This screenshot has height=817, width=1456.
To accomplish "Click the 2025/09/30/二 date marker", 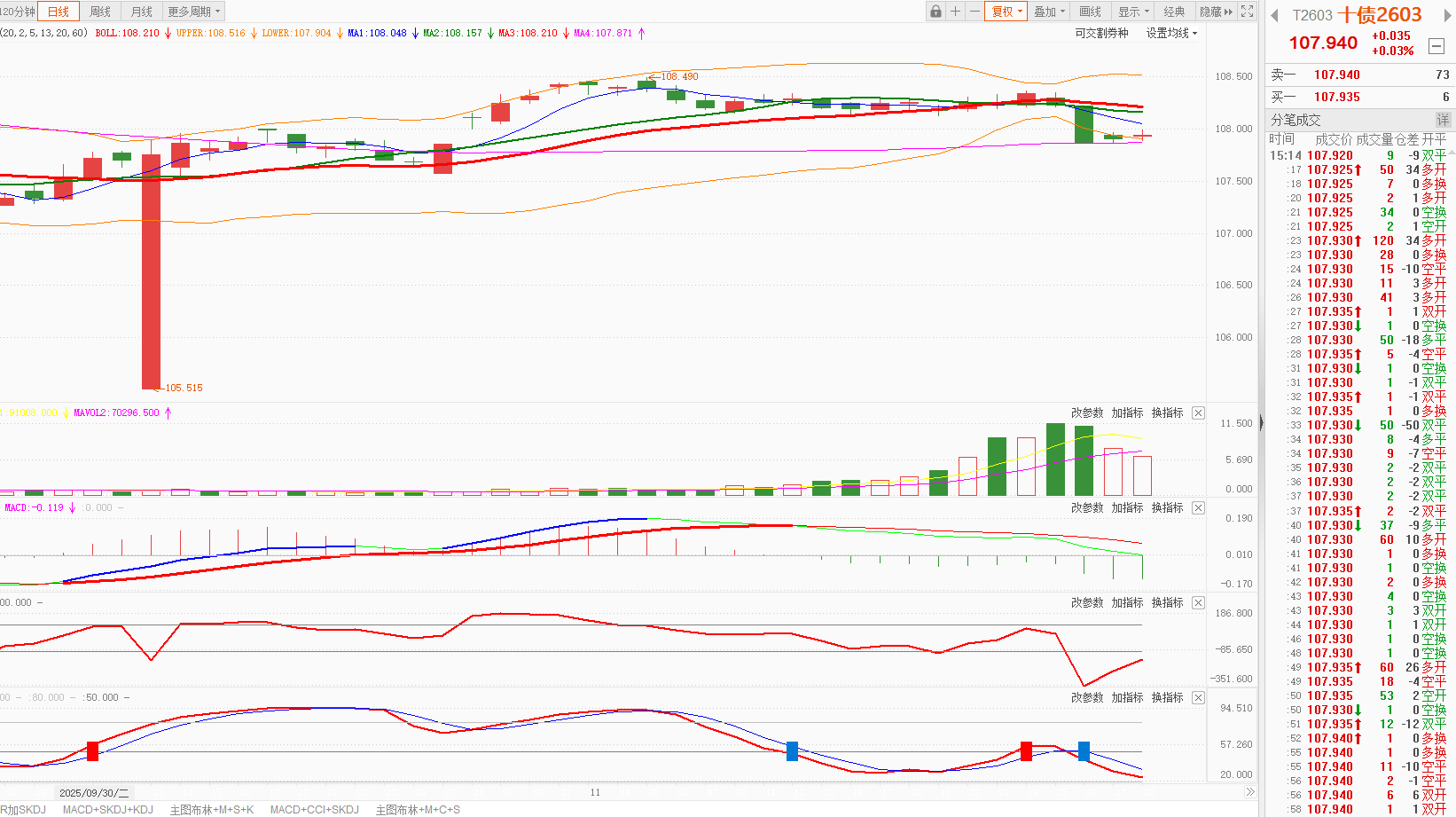I will [x=94, y=792].
